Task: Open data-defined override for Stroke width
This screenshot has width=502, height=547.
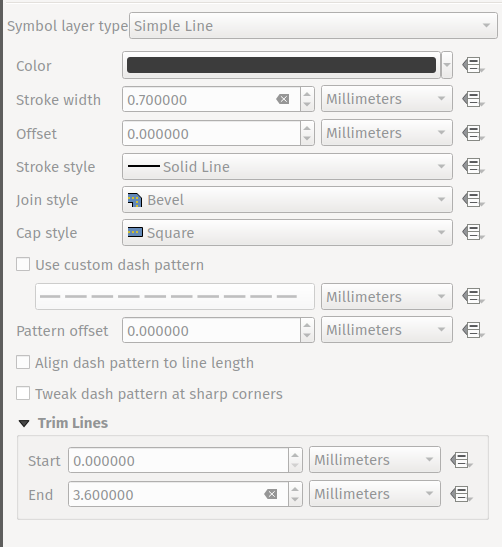Action: tap(473, 99)
